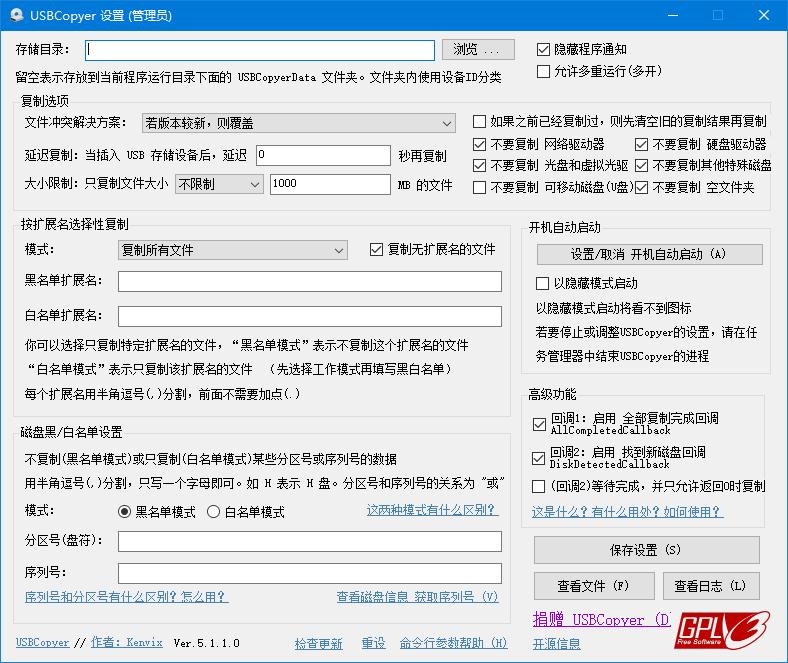
Task: Click 重设 link
Action: 373,643
